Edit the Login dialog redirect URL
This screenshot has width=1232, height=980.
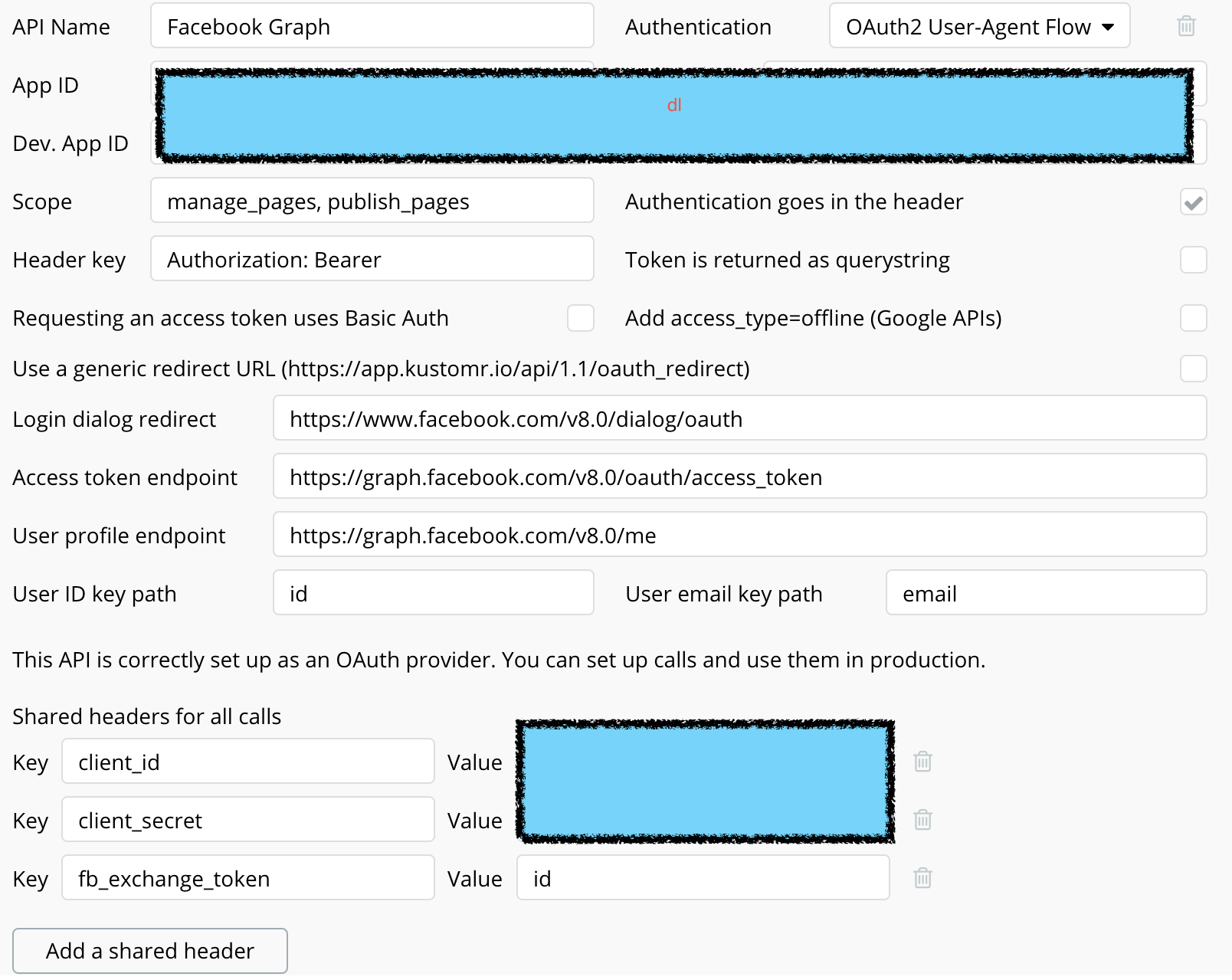(739, 418)
